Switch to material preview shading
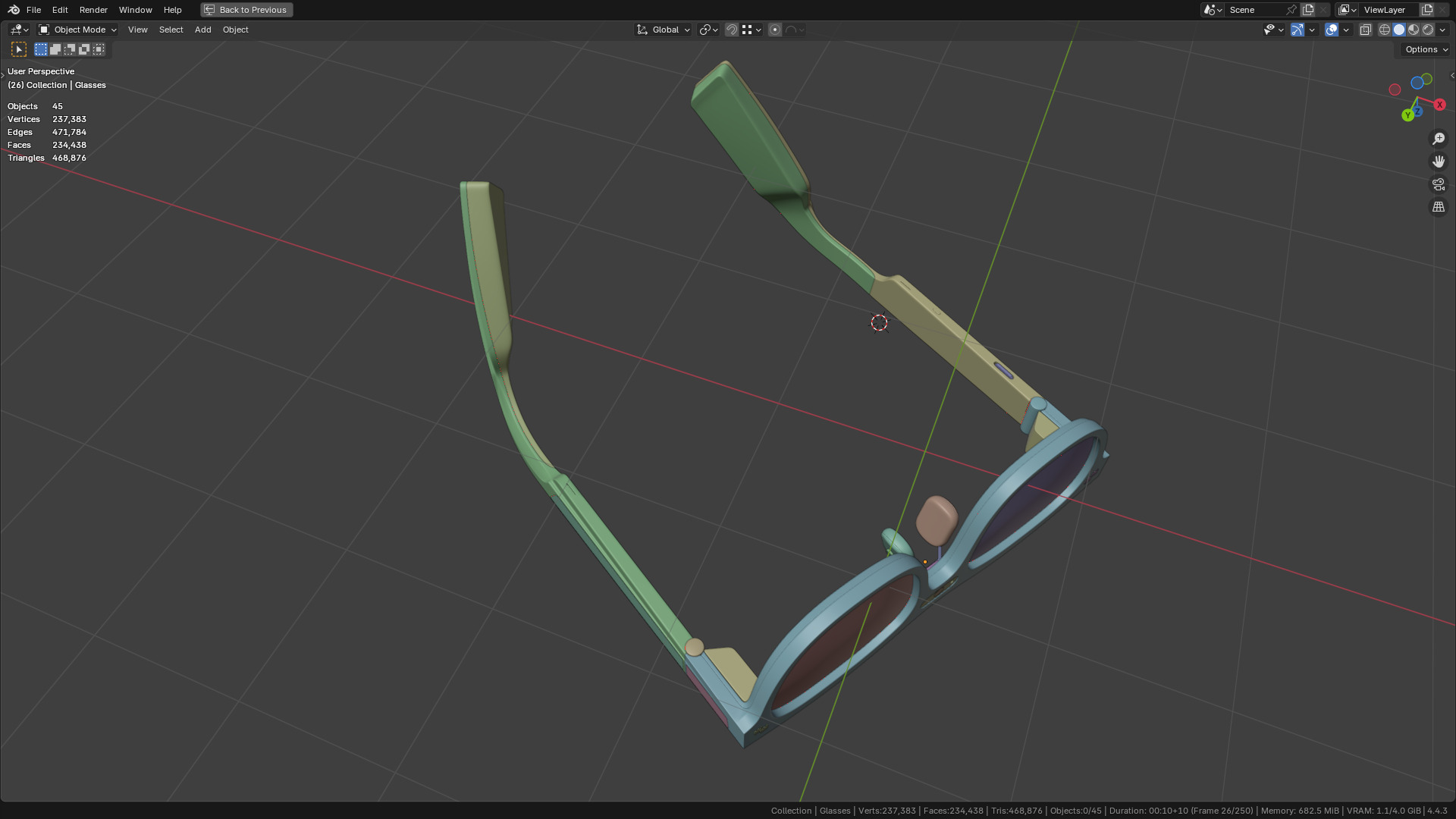 point(1414,30)
